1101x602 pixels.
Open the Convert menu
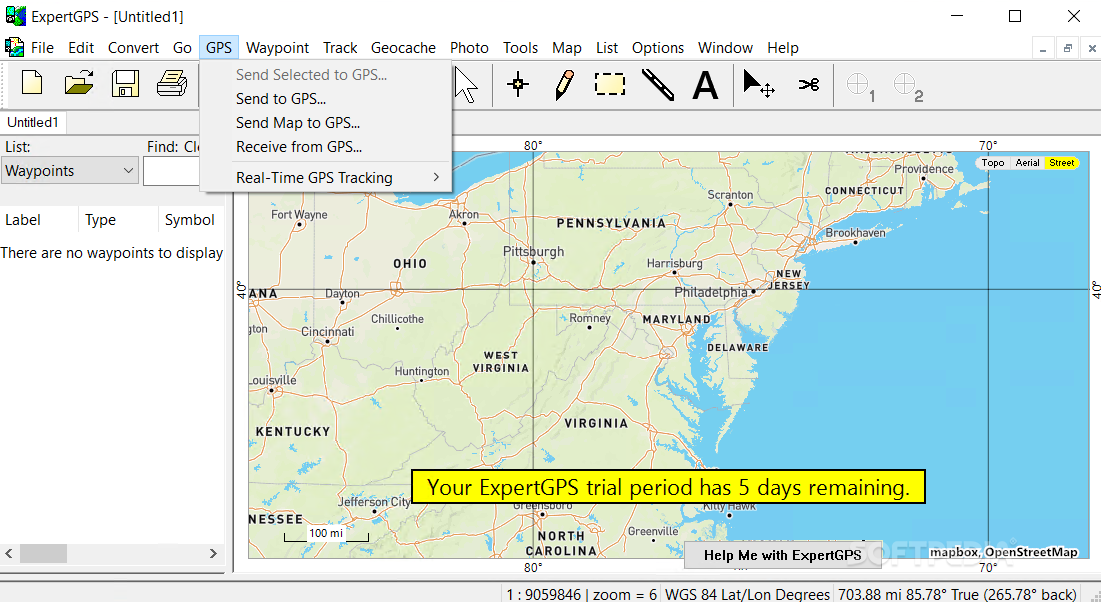coord(133,48)
